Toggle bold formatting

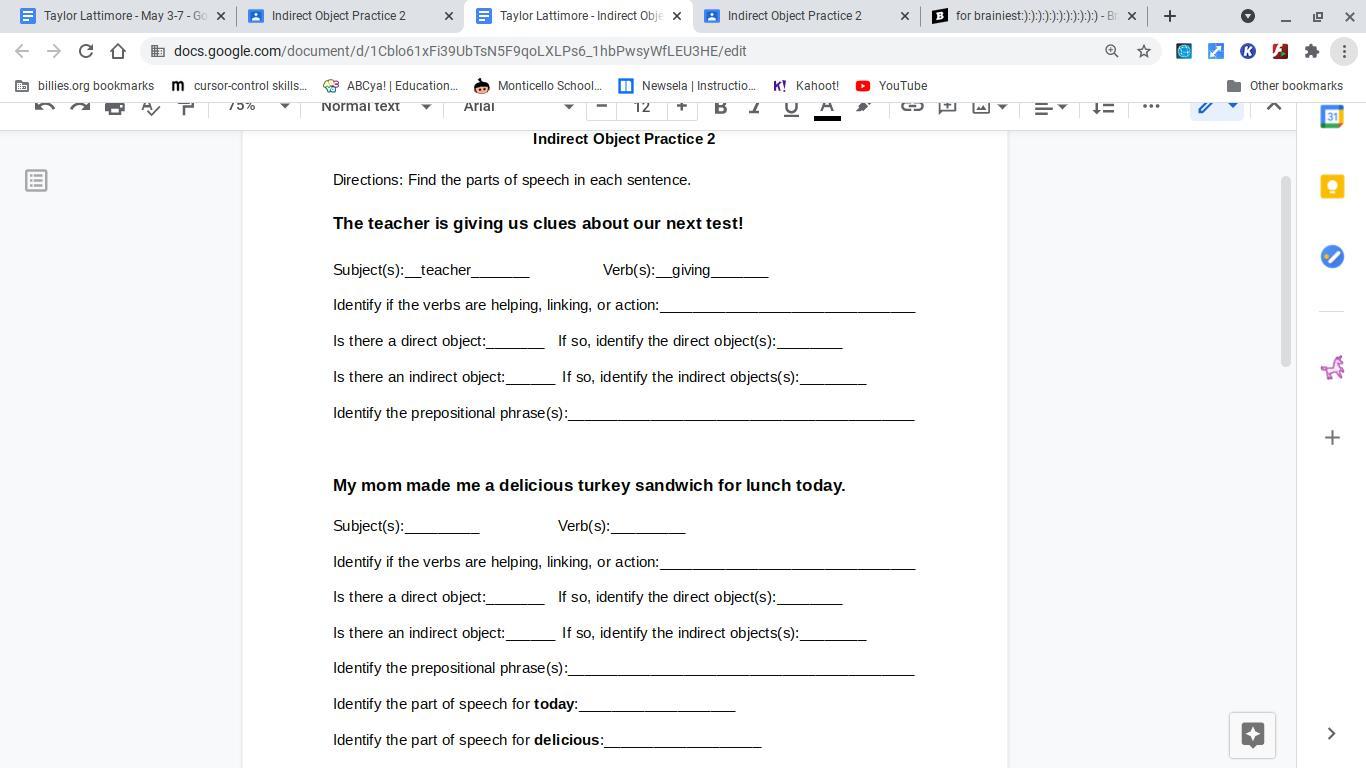pos(720,106)
